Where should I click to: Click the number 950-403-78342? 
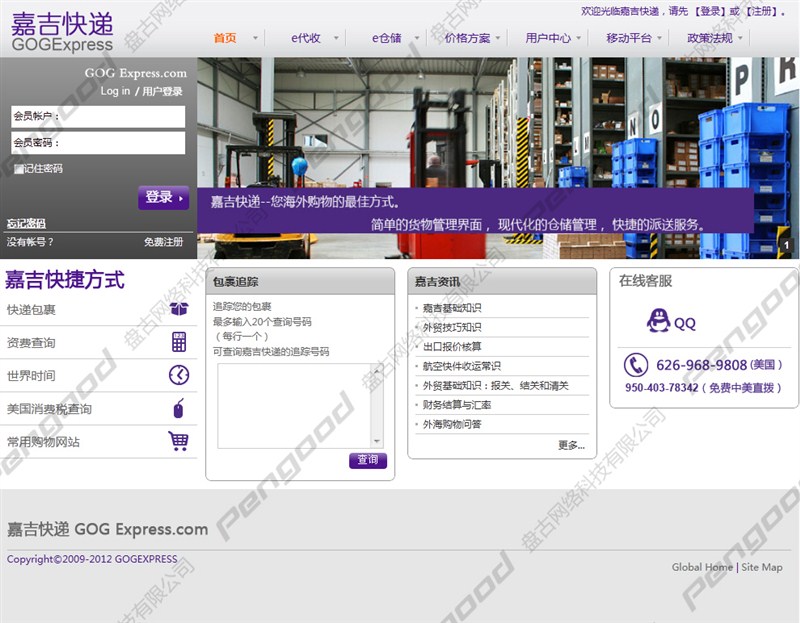click(x=661, y=388)
